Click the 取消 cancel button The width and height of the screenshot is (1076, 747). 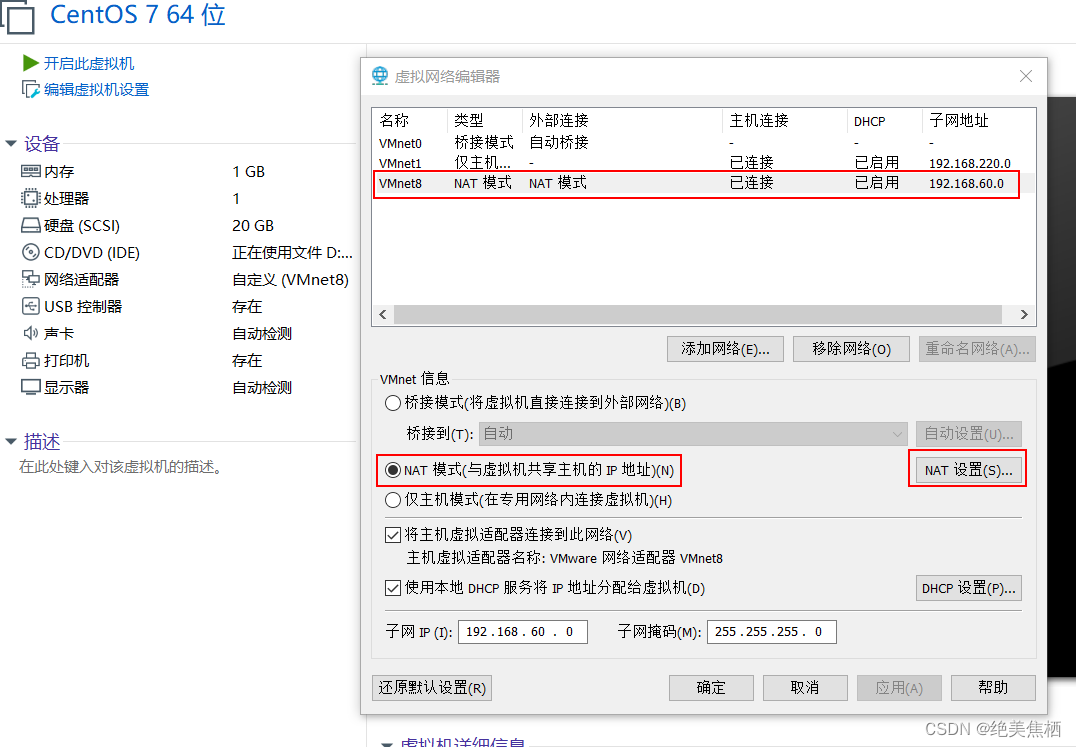tap(805, 687)
